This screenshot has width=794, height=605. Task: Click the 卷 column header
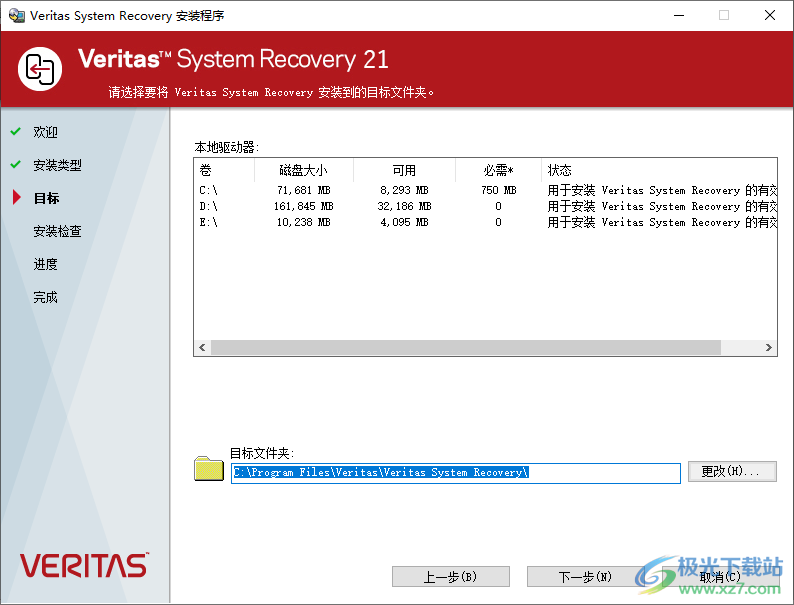(x=224, y=170)
